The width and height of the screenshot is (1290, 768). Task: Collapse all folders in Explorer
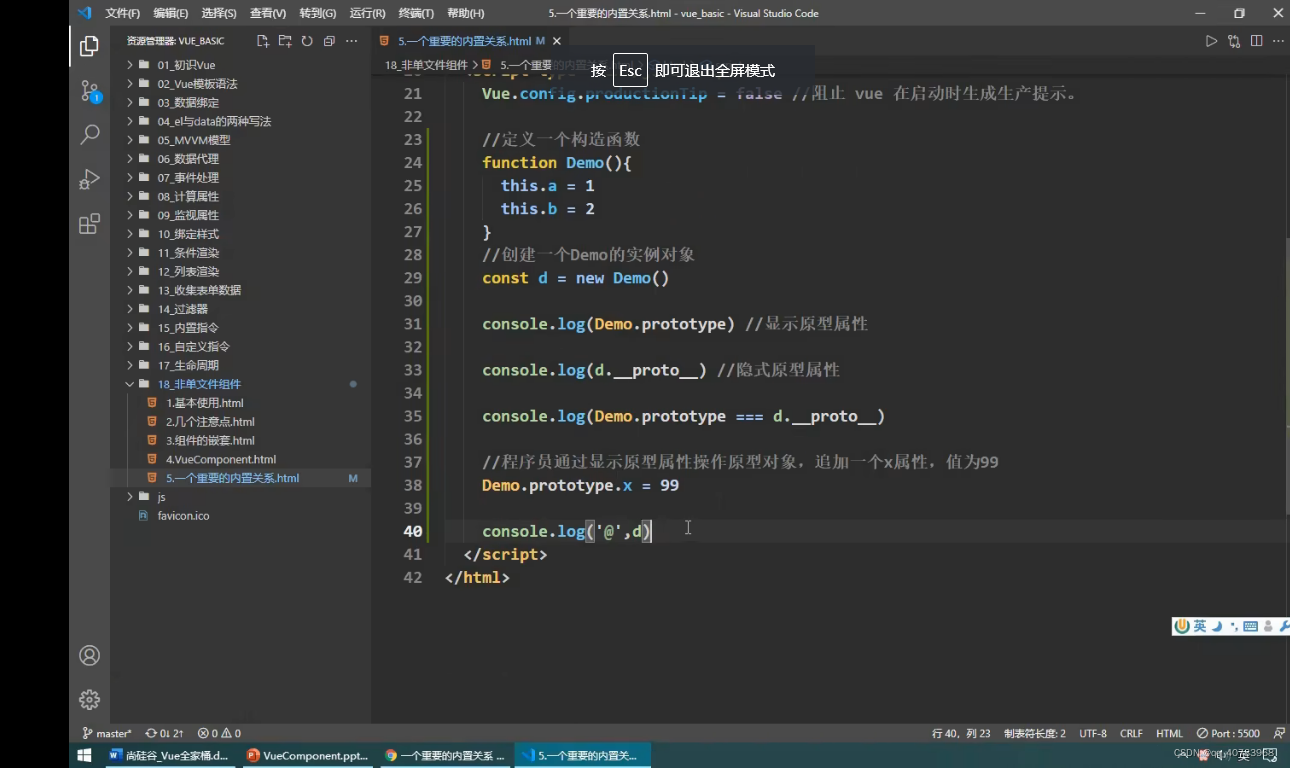329,41
